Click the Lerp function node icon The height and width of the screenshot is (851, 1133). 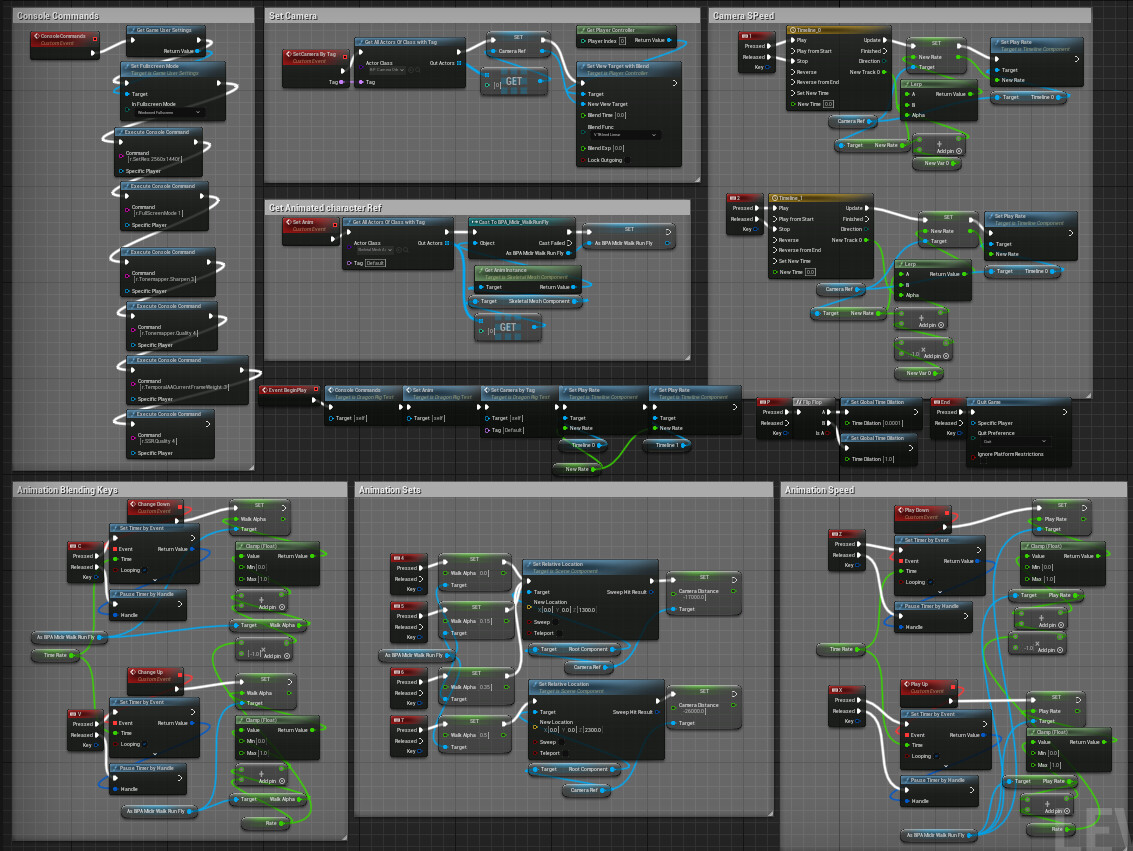tap(907, 84)
